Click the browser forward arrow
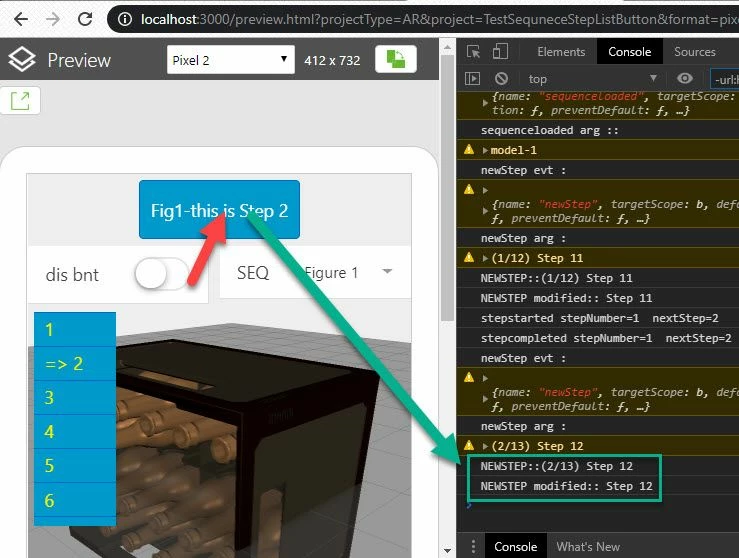Image resolution: width=739 pixels, height=558 pixels. pos(53,19)
